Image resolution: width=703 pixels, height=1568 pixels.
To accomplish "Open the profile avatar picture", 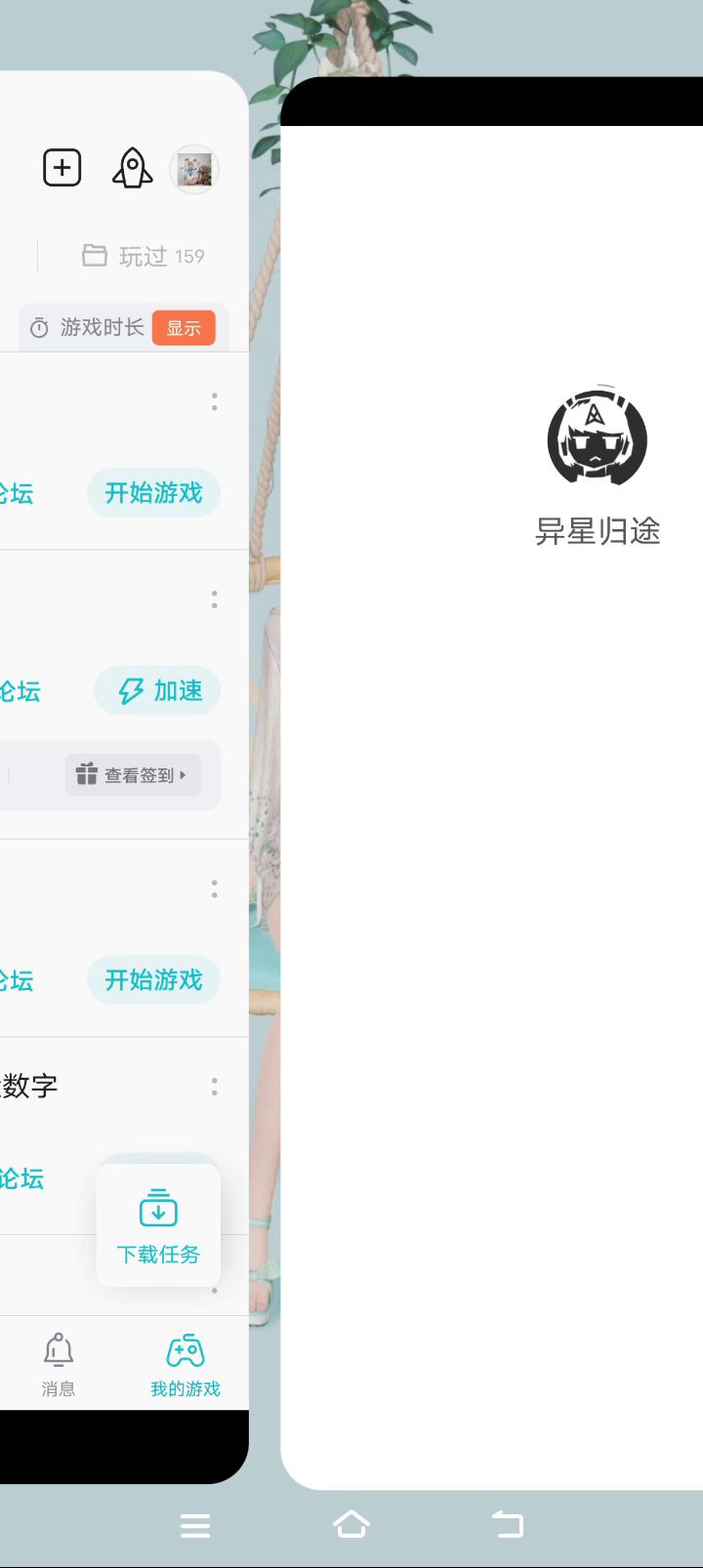I will (x=194, y=169).
